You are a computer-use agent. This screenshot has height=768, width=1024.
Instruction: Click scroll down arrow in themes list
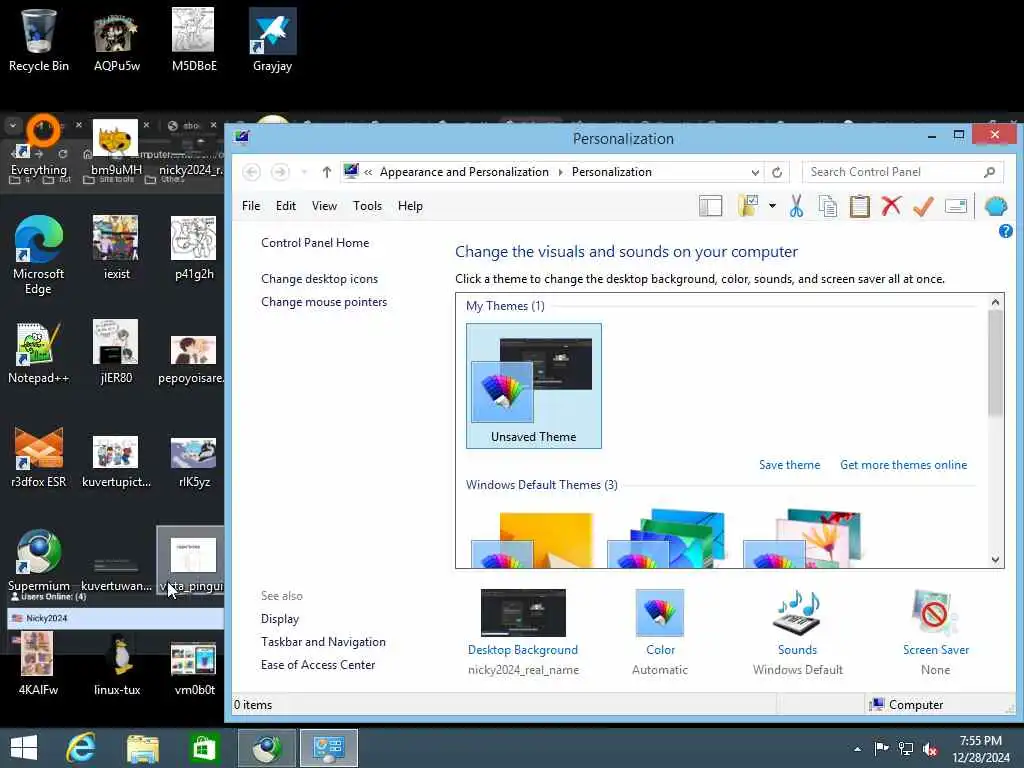tap(995, 560)
